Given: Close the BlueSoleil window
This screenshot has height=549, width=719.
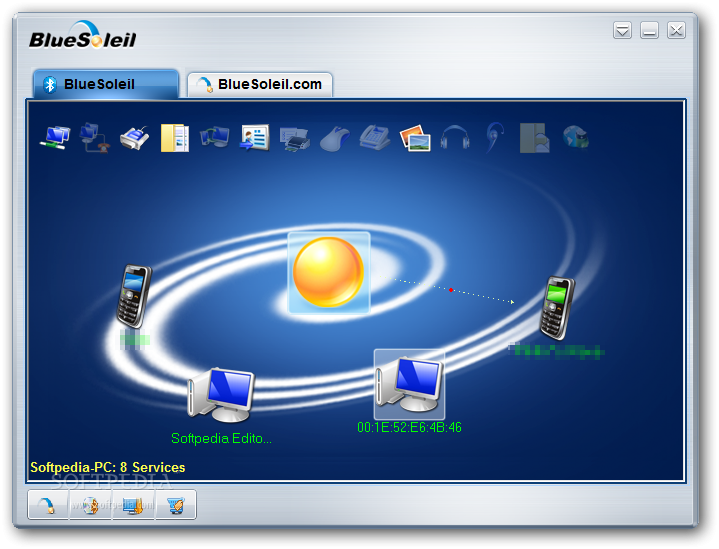Looking at the screenshot, I should click(x=676, y=31).
